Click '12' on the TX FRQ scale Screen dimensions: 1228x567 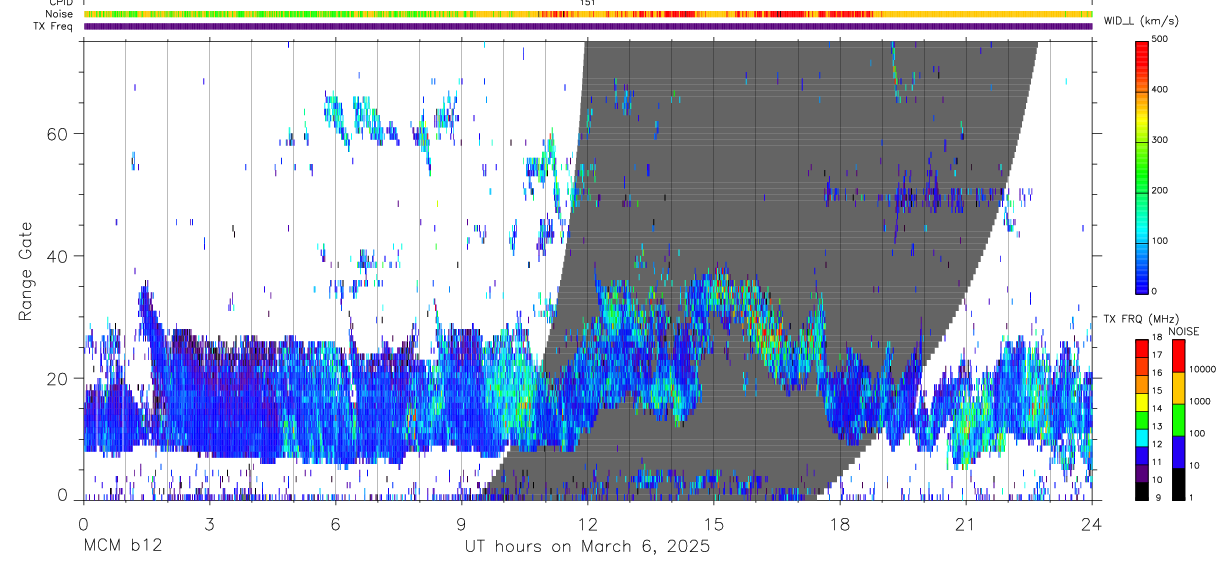[1157, 444]
